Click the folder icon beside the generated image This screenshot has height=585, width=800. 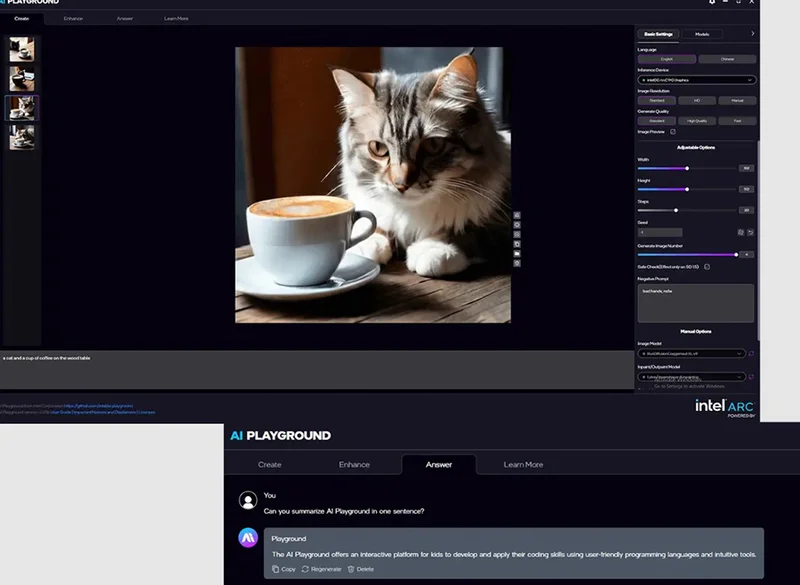(x=517, y=254)
